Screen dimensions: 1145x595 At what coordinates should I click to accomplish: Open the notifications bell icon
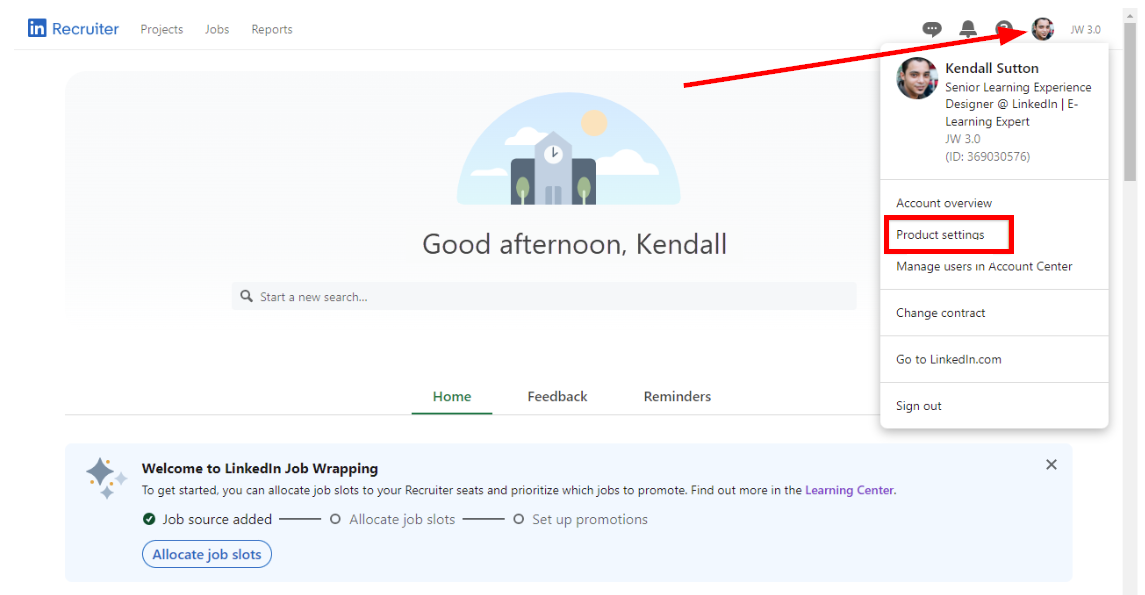[968, 29]
